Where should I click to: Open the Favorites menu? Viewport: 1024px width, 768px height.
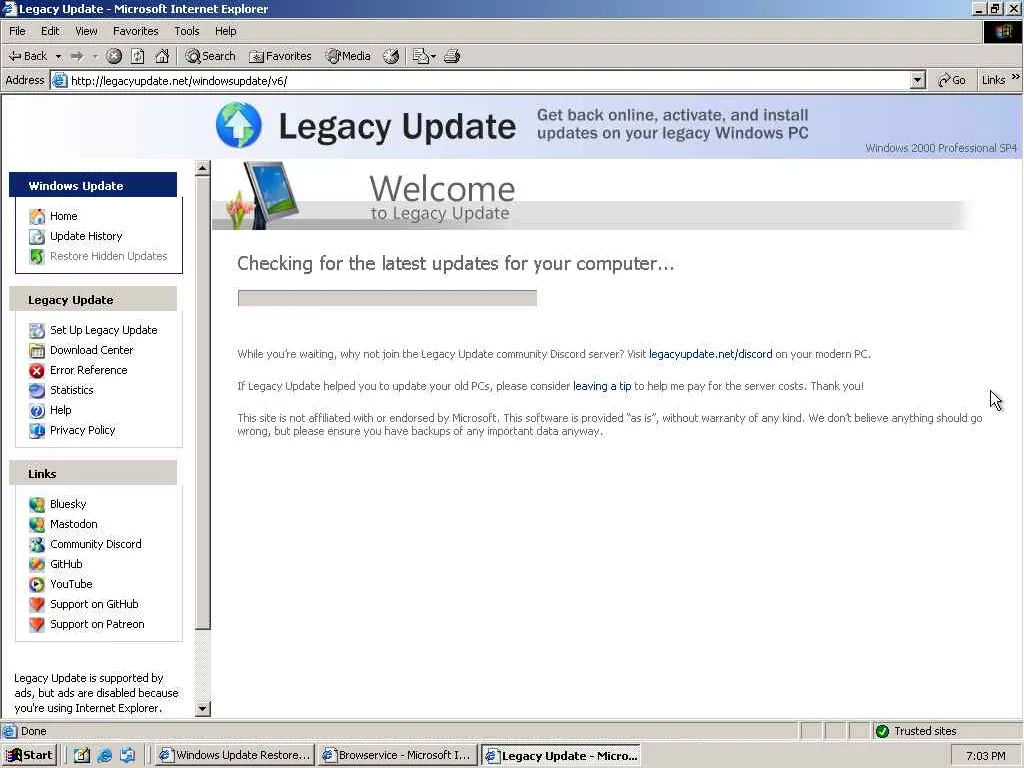coord(136,31)
